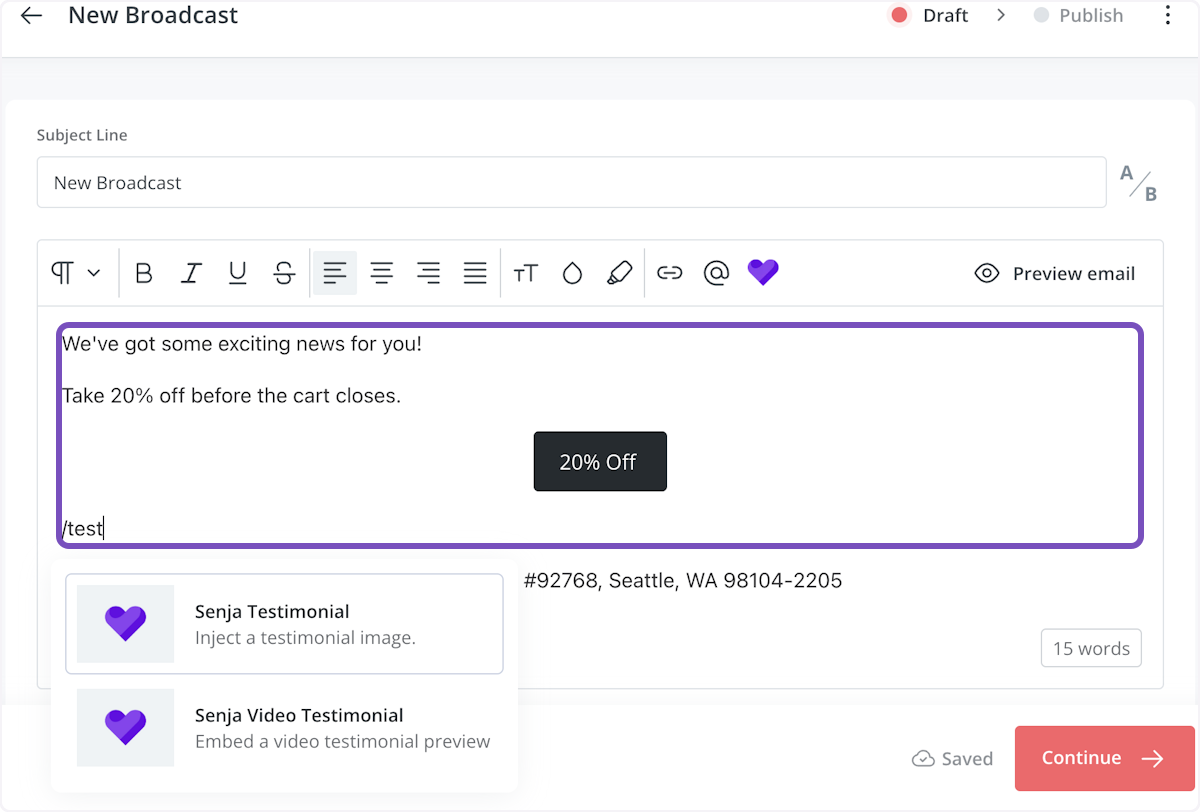Toggle right text alignment
Viewport: 1200px width, 812px height.
[428, 272]
